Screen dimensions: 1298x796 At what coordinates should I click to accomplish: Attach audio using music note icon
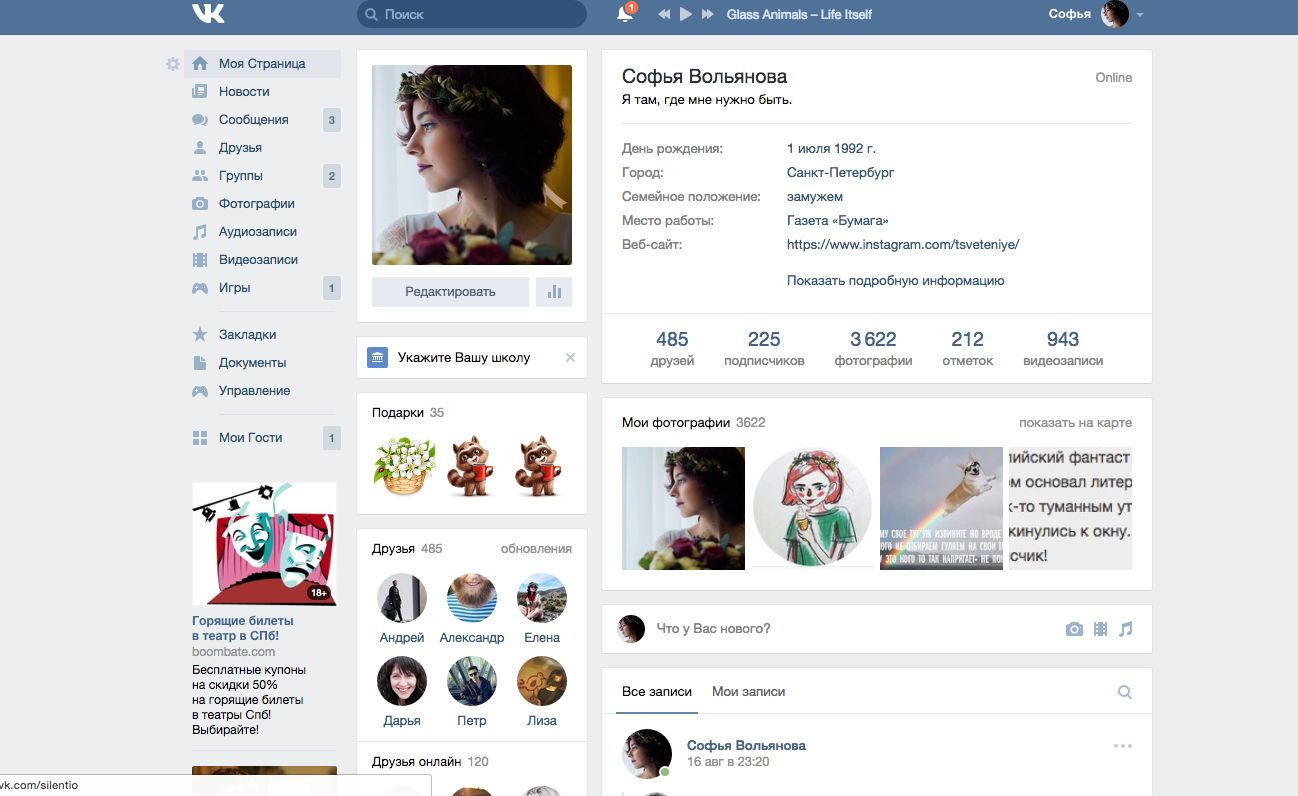point(1126,629)
